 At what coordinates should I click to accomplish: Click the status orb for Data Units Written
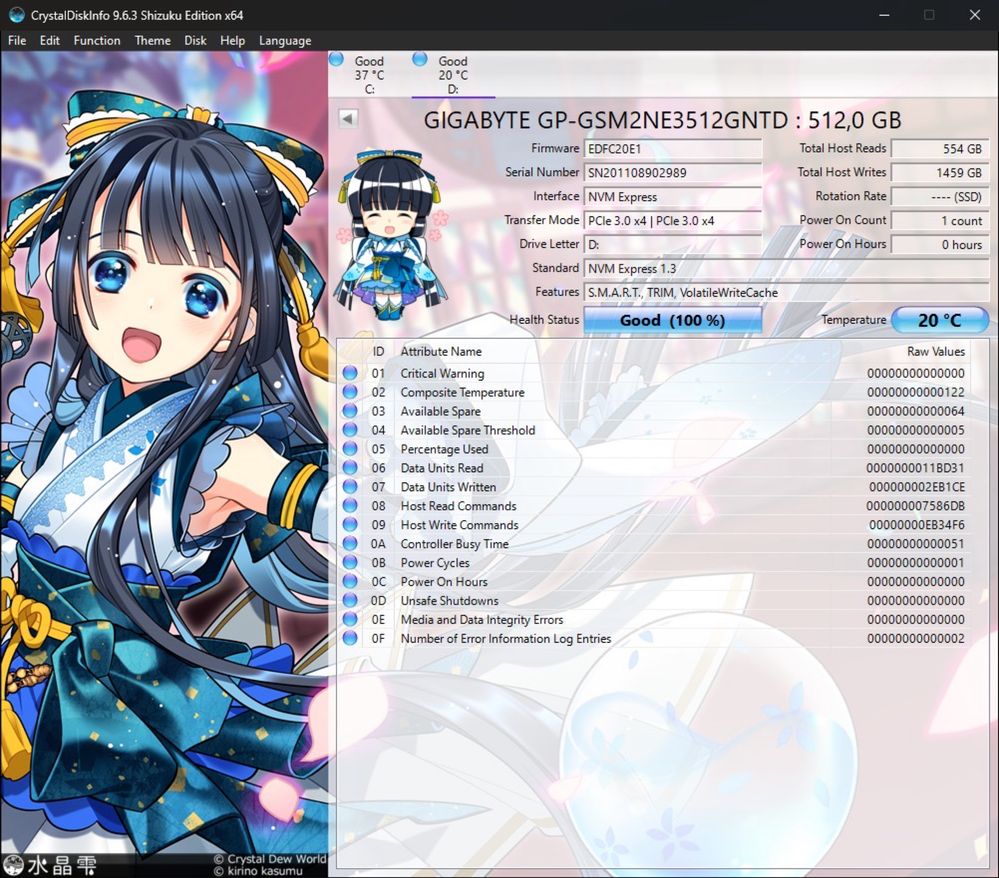coord(350,487)
